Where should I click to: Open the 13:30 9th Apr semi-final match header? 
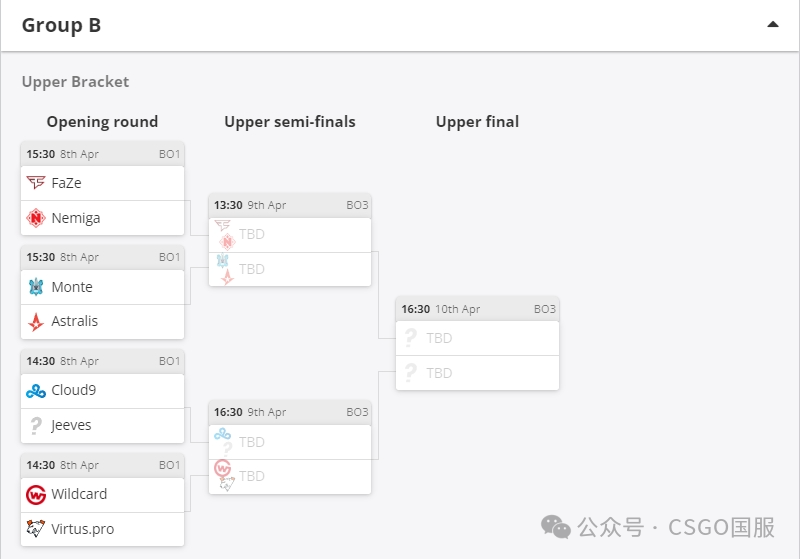click(290, 205)
